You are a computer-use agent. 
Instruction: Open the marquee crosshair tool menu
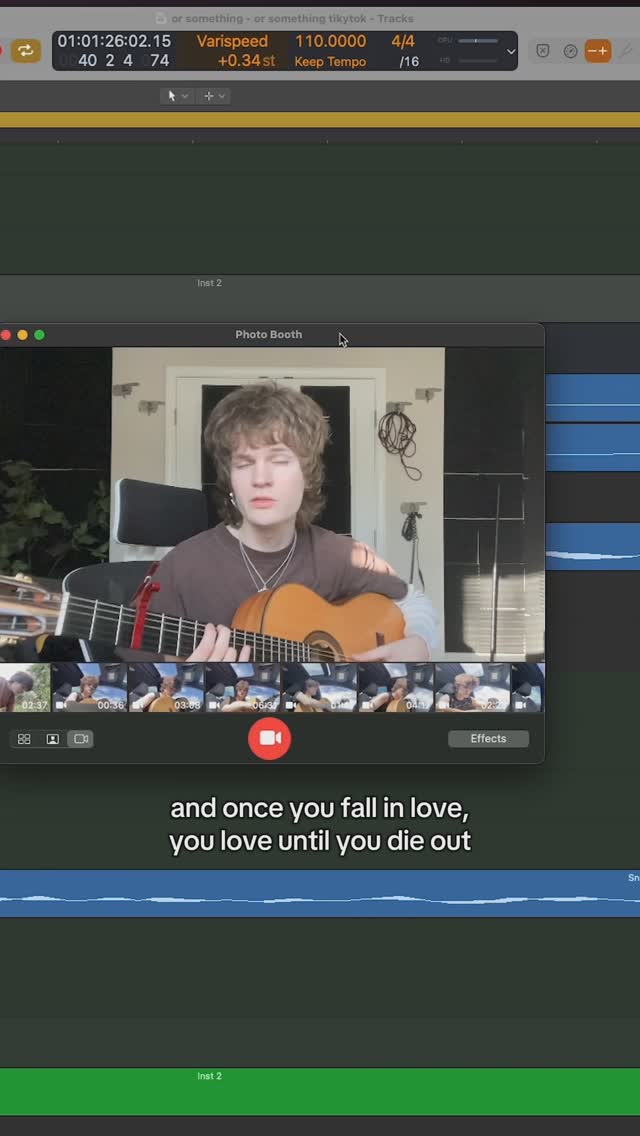click(214, 96)
